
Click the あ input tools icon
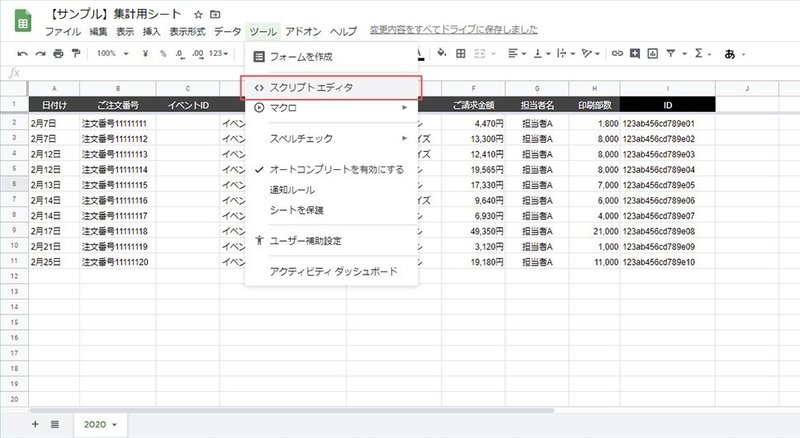(x=730, y=54)
